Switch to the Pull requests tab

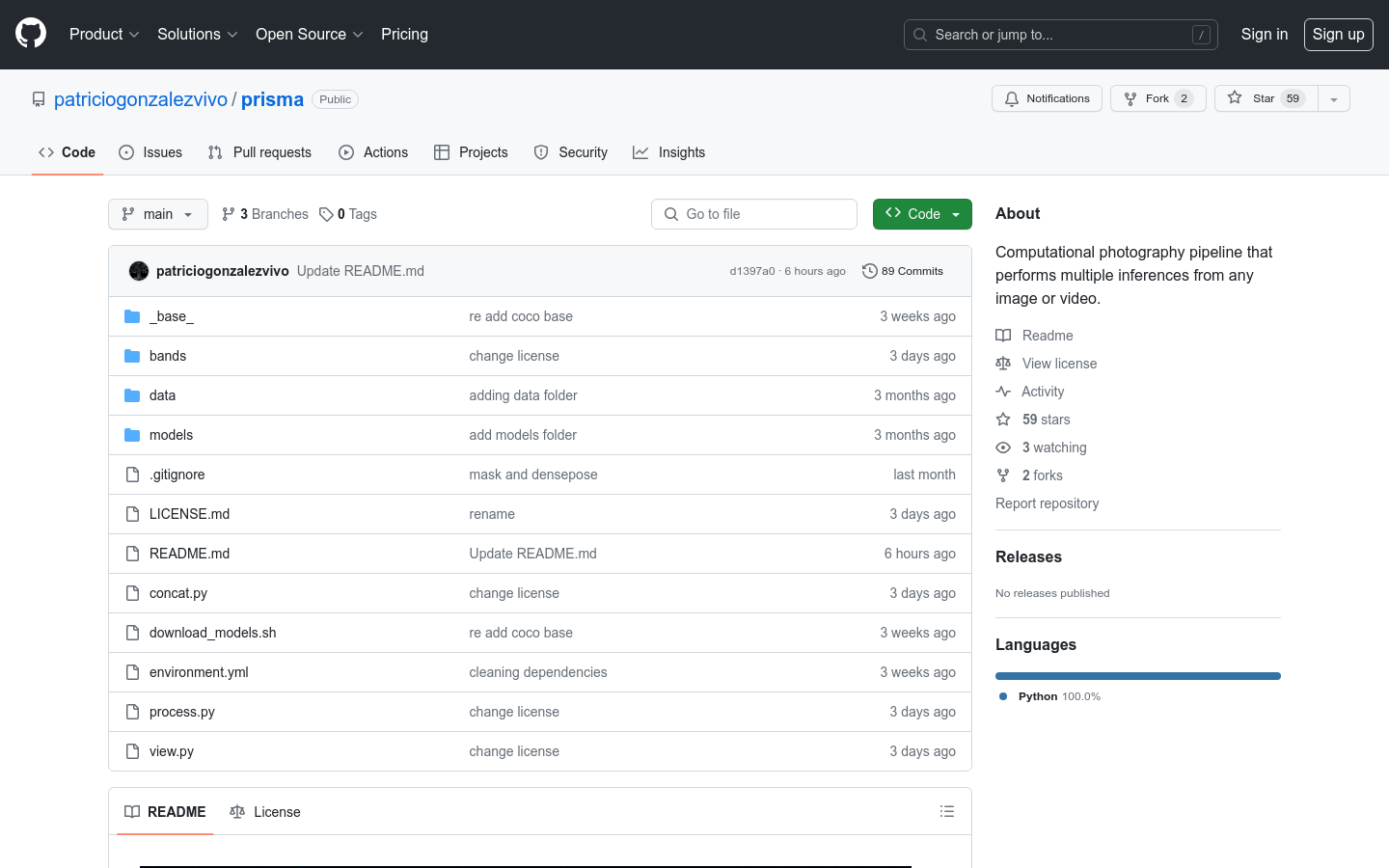click(x=259, y=152)
